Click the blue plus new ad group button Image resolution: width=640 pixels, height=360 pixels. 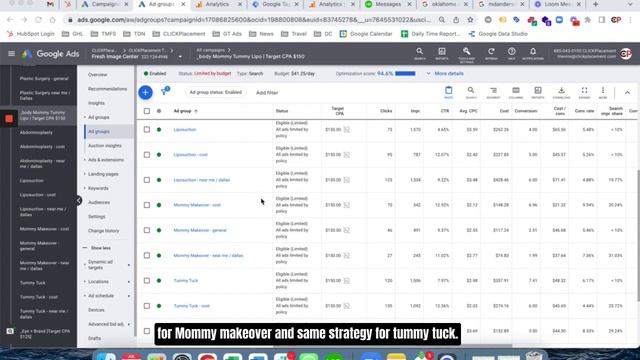145,92
